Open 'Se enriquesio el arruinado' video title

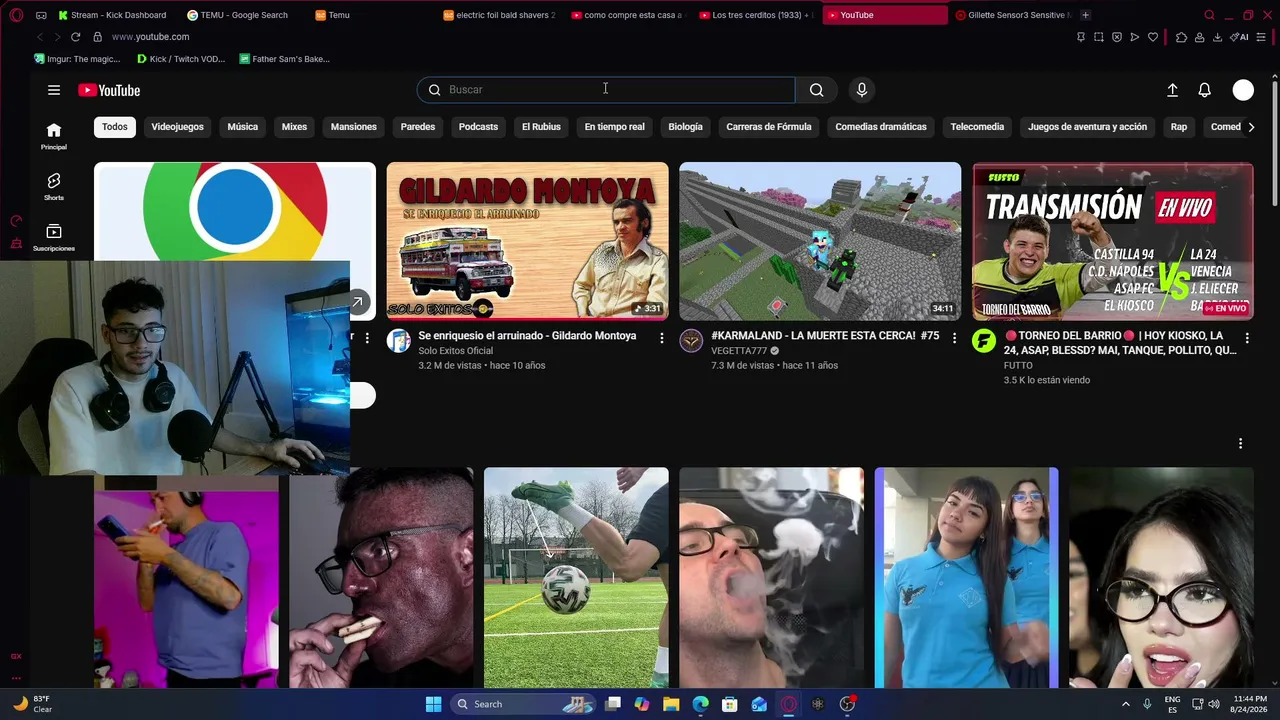[x=527, y=336]
